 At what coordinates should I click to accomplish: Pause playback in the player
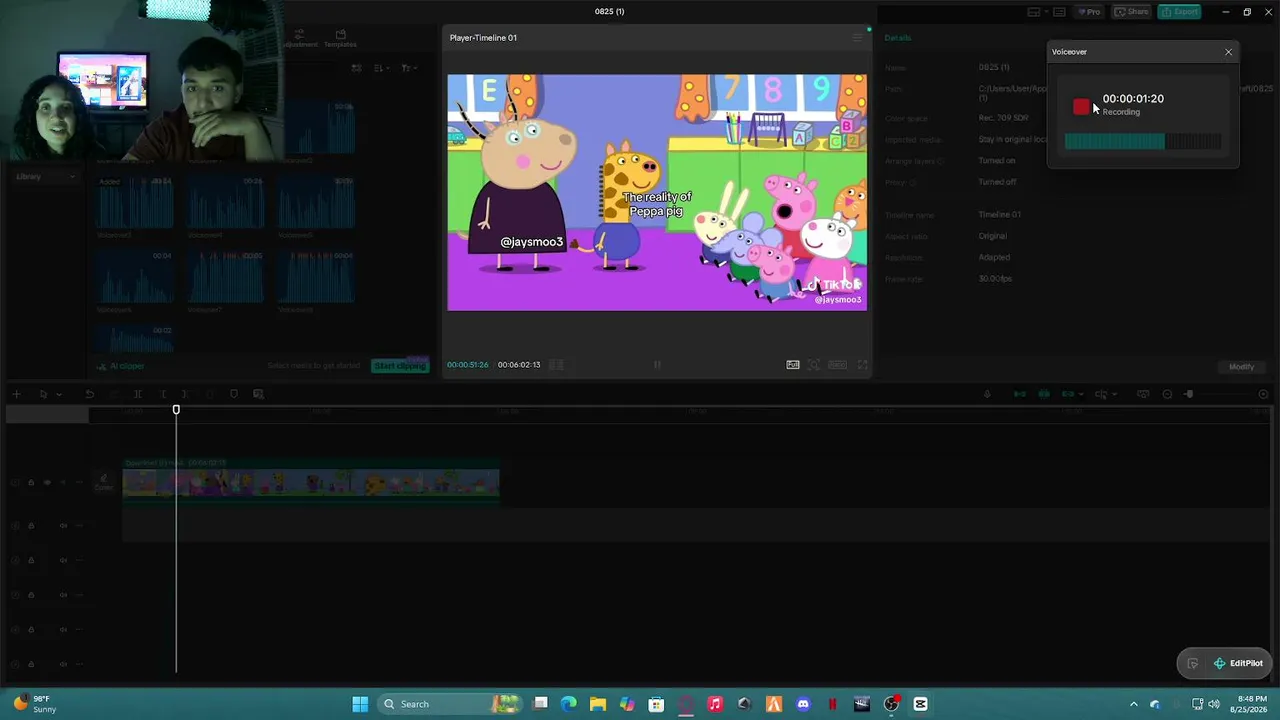(657, 365)
